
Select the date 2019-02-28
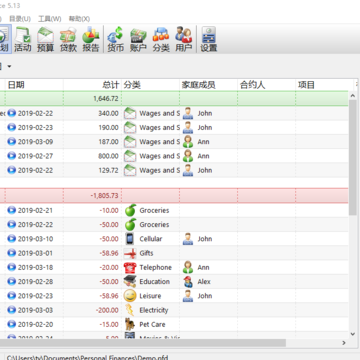point(35,282)
